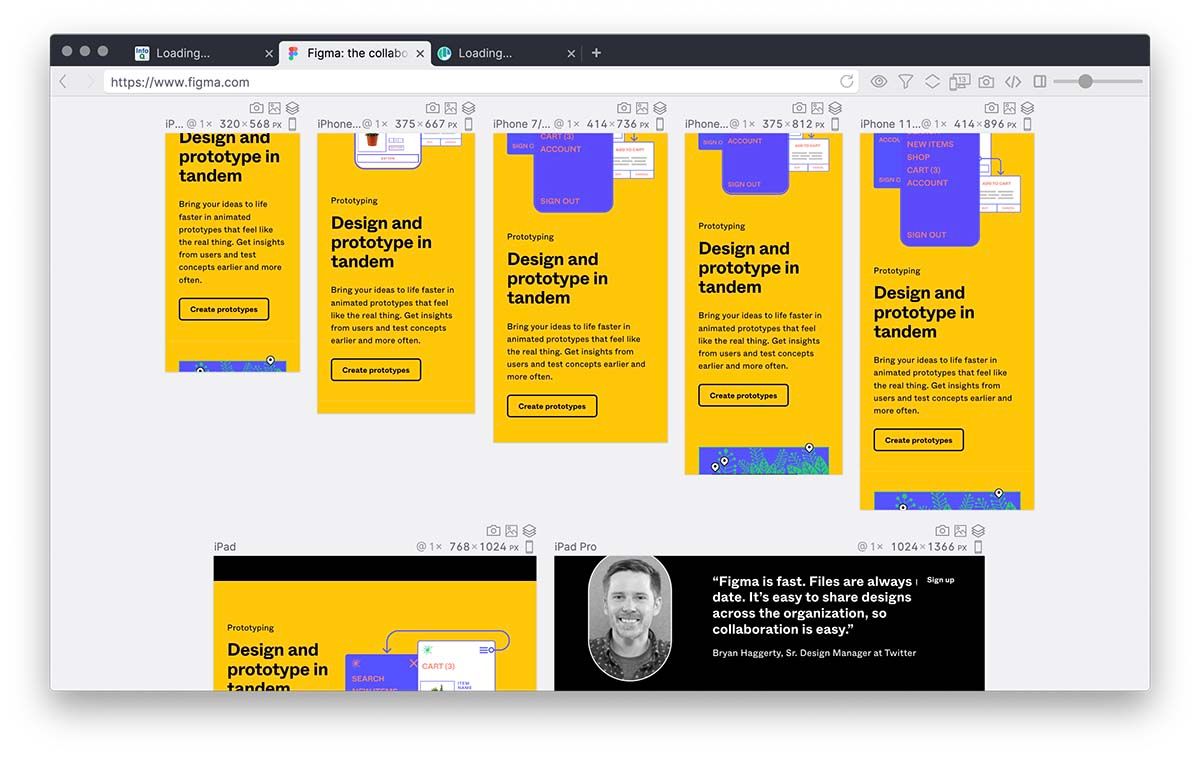Click layers icon above the 375×667 device
The height and width of the screenshot is (757, 1200).
click(468, 108)
